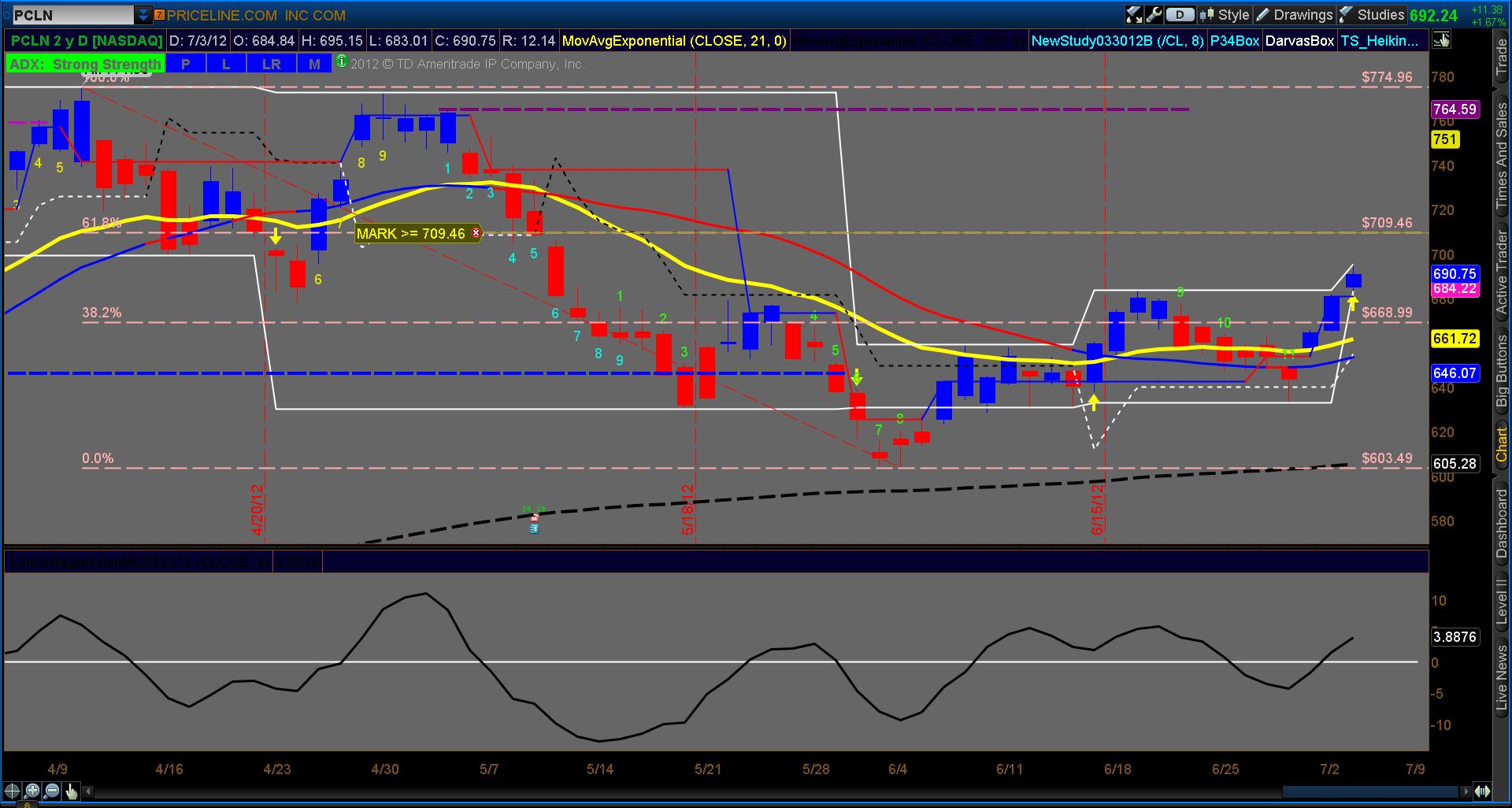Click the 6/15/12 expiration date marker
The image size is (1512, 808).
pos(1097,510)
